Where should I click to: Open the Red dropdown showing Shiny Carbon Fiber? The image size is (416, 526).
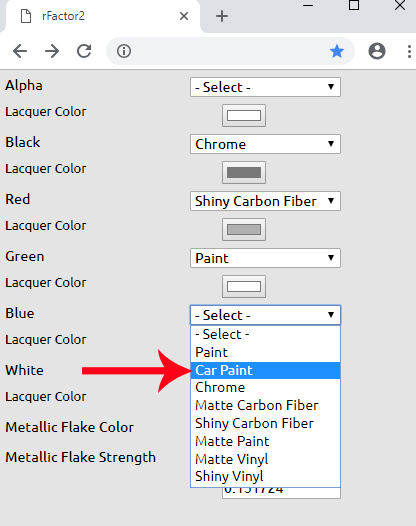click(x=265, y=201)
